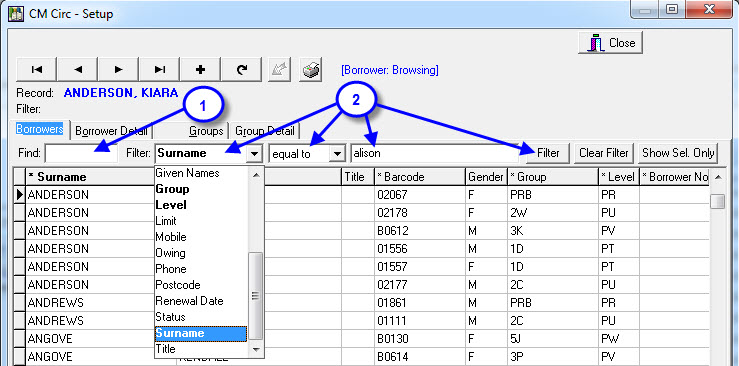The image size is (739, 366).
Task: Go to the previous record arrow
Action: click(77, 70)
